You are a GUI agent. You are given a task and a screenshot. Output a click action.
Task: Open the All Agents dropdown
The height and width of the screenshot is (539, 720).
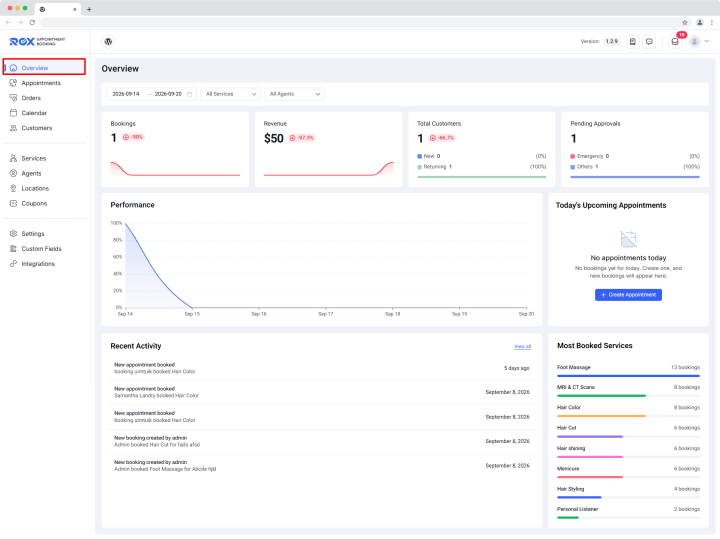(294, 94)
